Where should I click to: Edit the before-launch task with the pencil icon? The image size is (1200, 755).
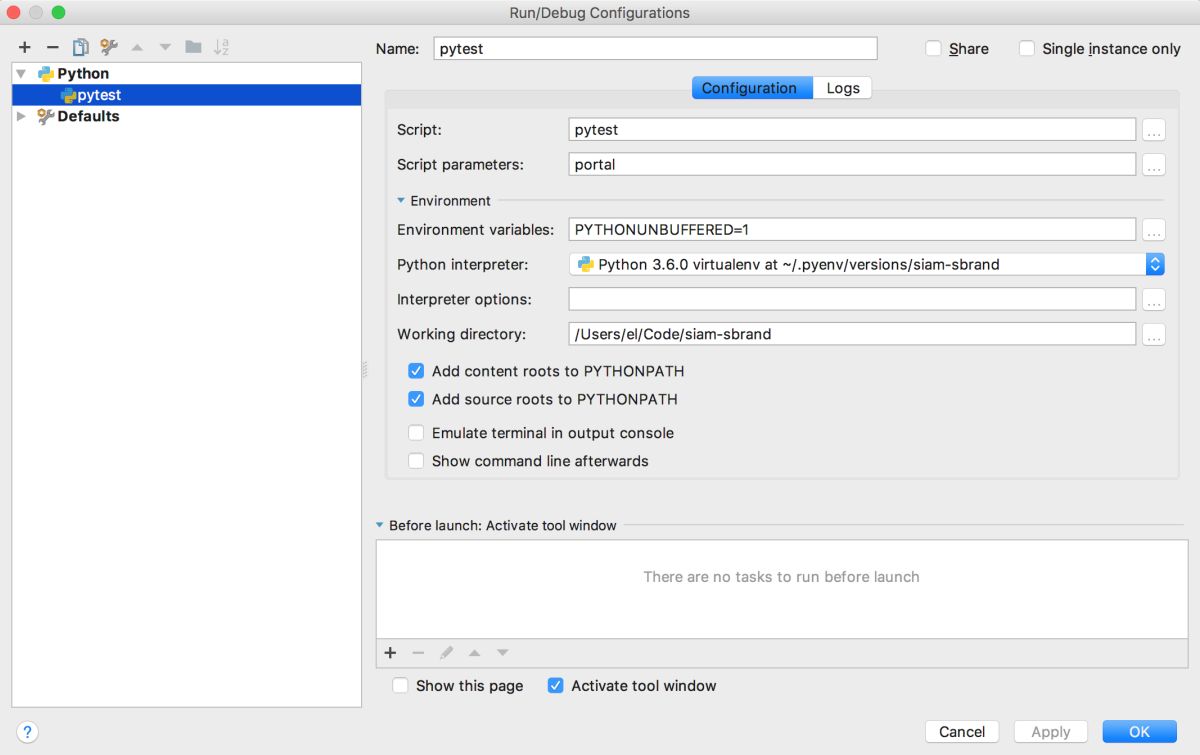[x=446, y=653]
